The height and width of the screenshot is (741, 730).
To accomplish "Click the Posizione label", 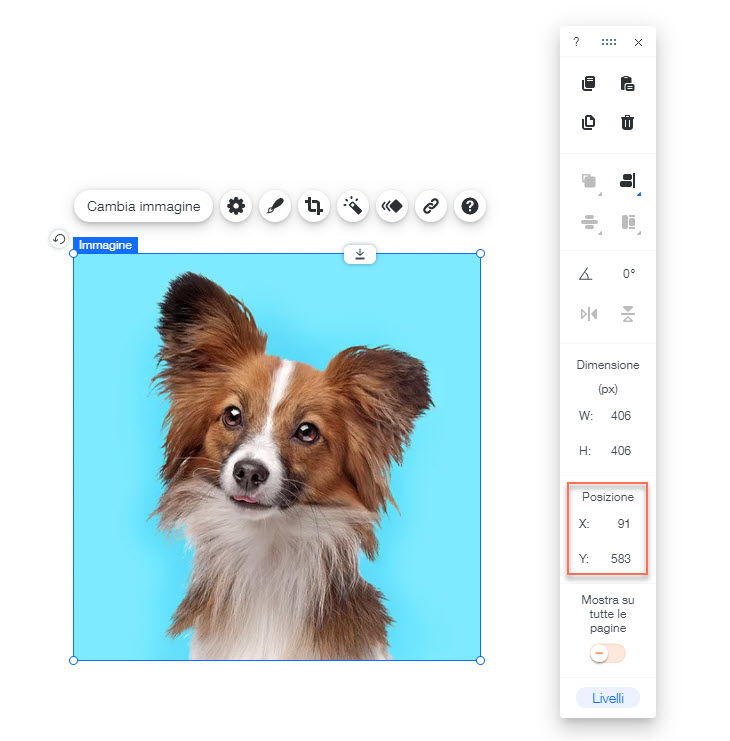I will 608,497.
